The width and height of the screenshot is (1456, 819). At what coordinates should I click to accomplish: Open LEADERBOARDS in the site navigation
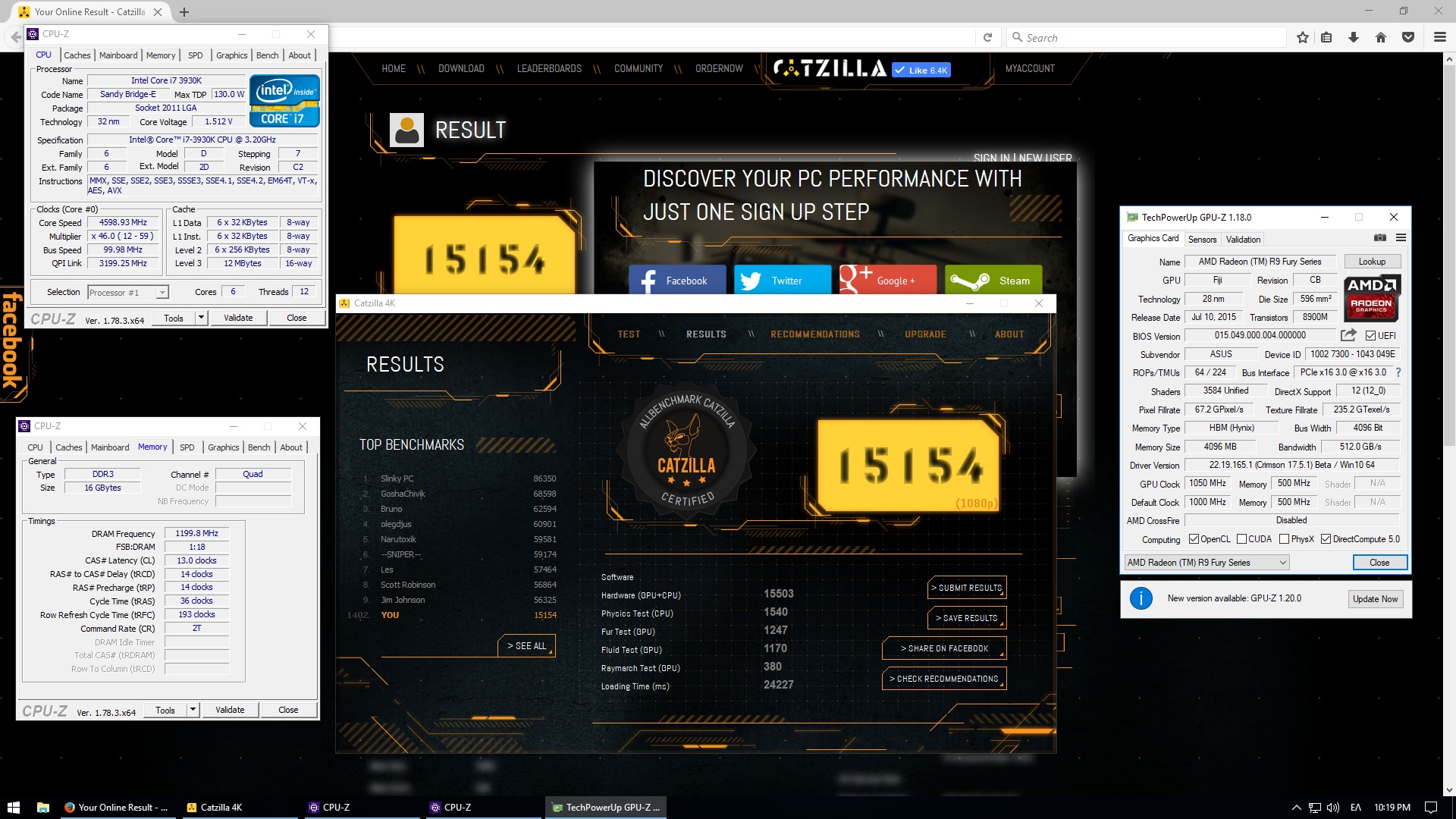point(549,69)
